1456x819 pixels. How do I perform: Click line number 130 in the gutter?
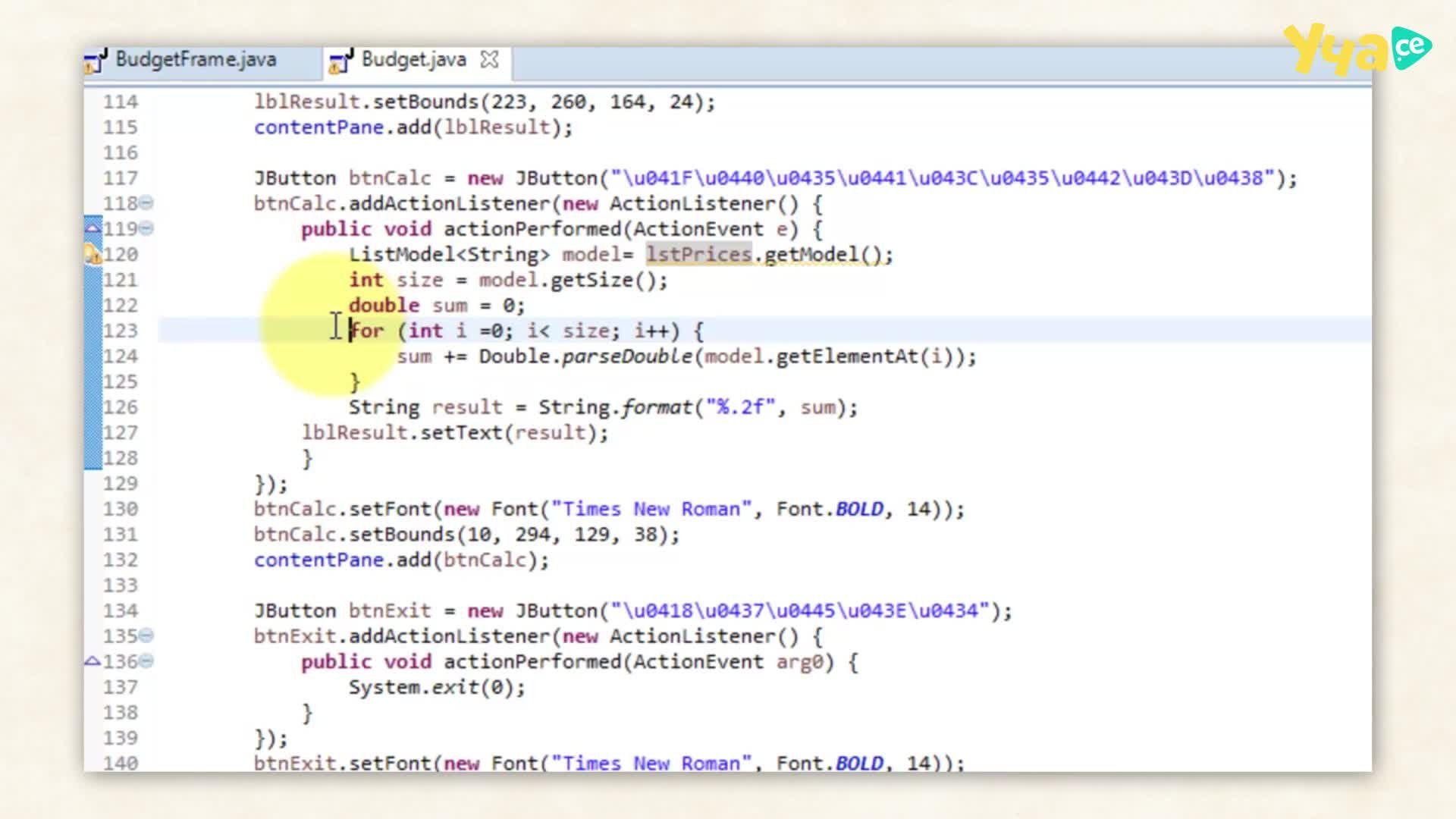click(121, 509)
